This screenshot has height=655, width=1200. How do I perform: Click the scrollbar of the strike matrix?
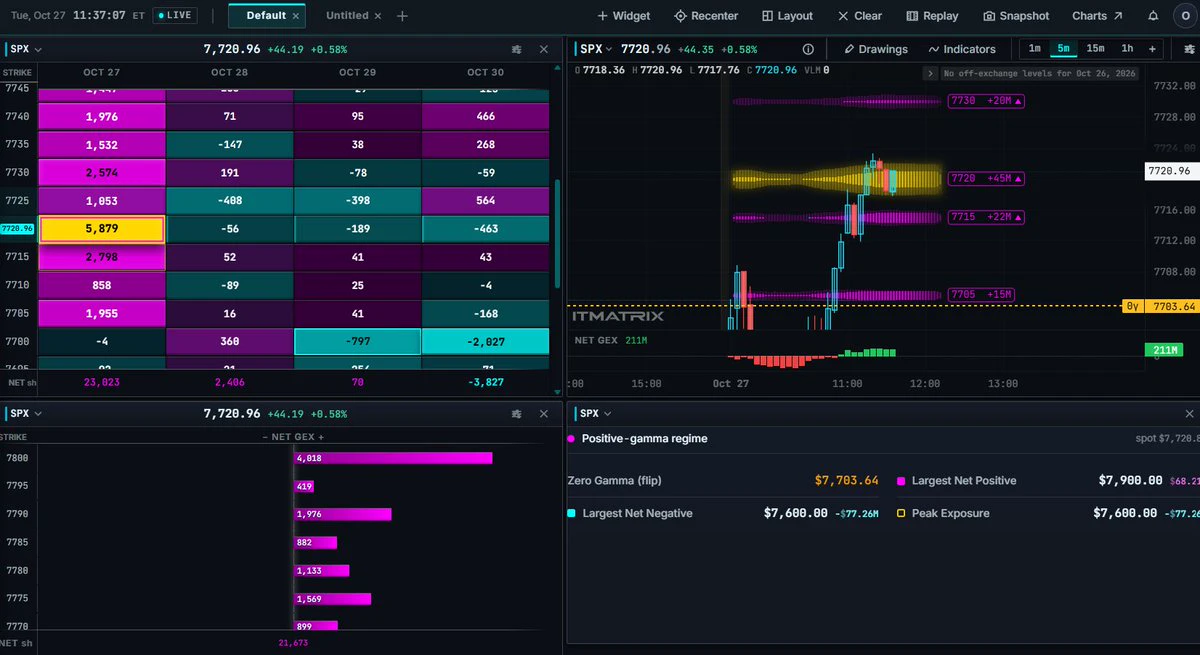[x=556, y=233]
